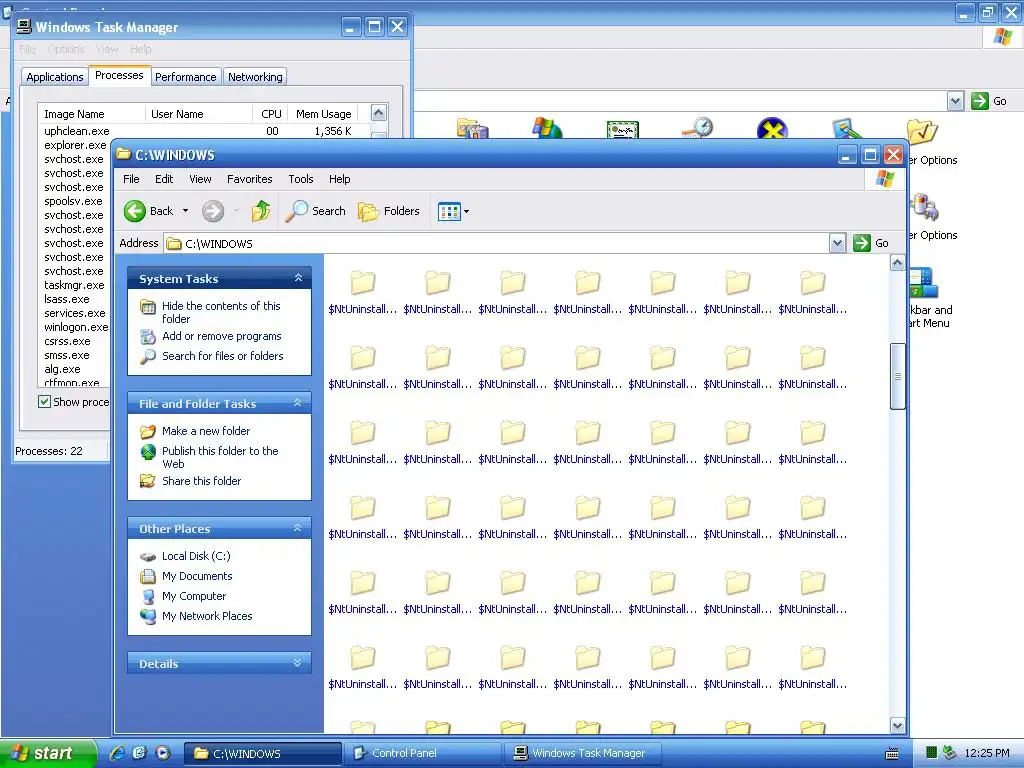The image size is (1024, 768).
Task: Toggle the Folders pane button
Action: (x=389, y=211)
